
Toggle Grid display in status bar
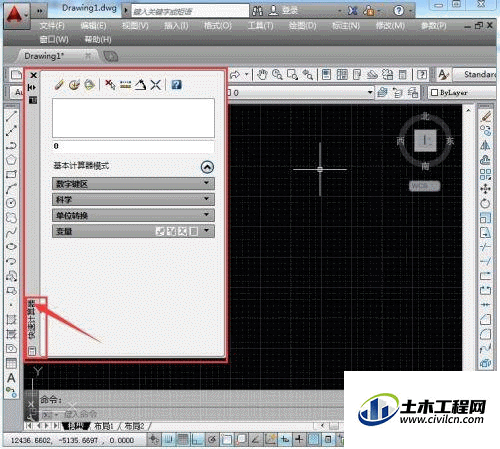(183, 440)
